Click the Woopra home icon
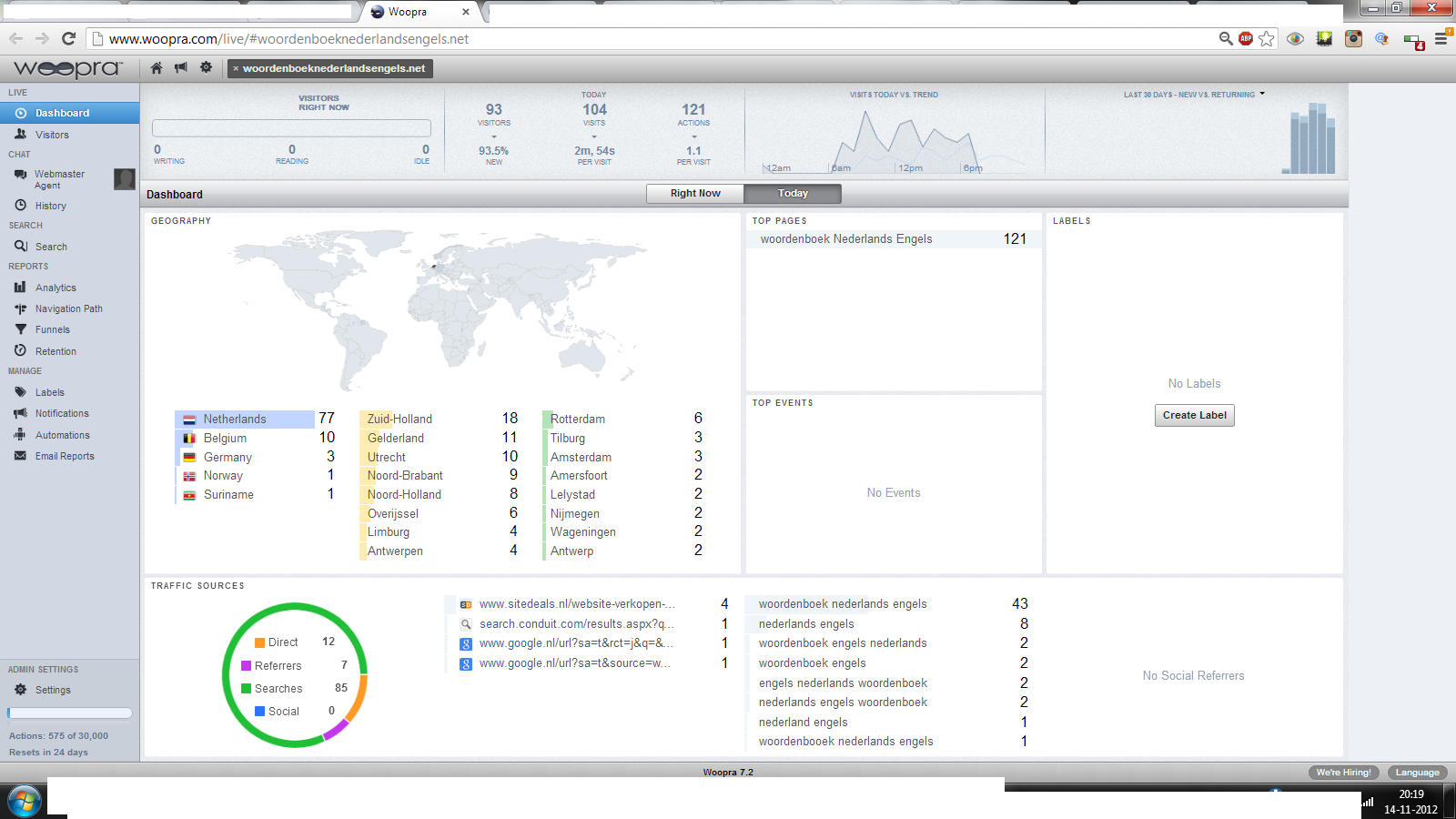 click(157, 67)
